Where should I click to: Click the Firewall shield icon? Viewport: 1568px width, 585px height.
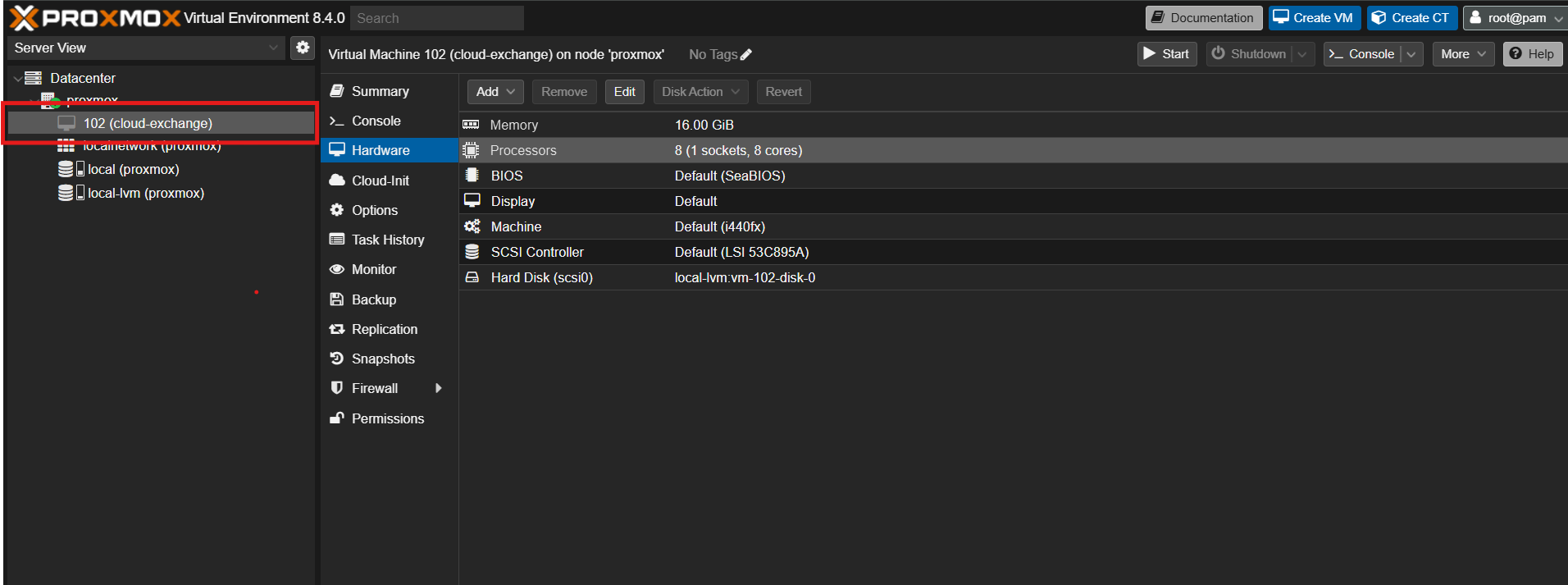(x=336, y=388)
